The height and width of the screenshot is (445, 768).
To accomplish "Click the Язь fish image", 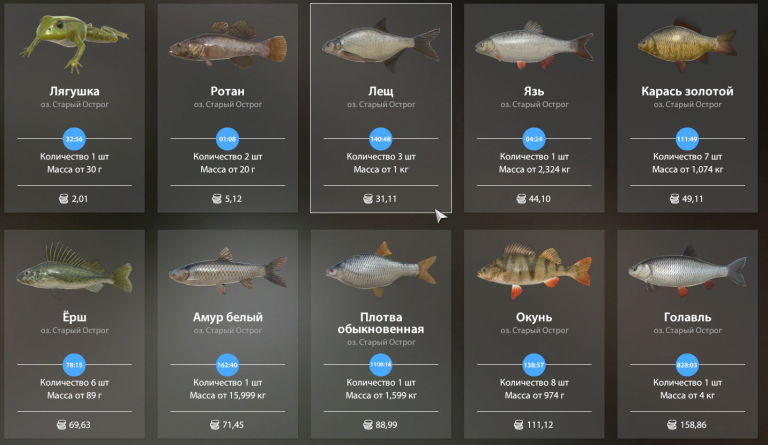I will point(534,45).
